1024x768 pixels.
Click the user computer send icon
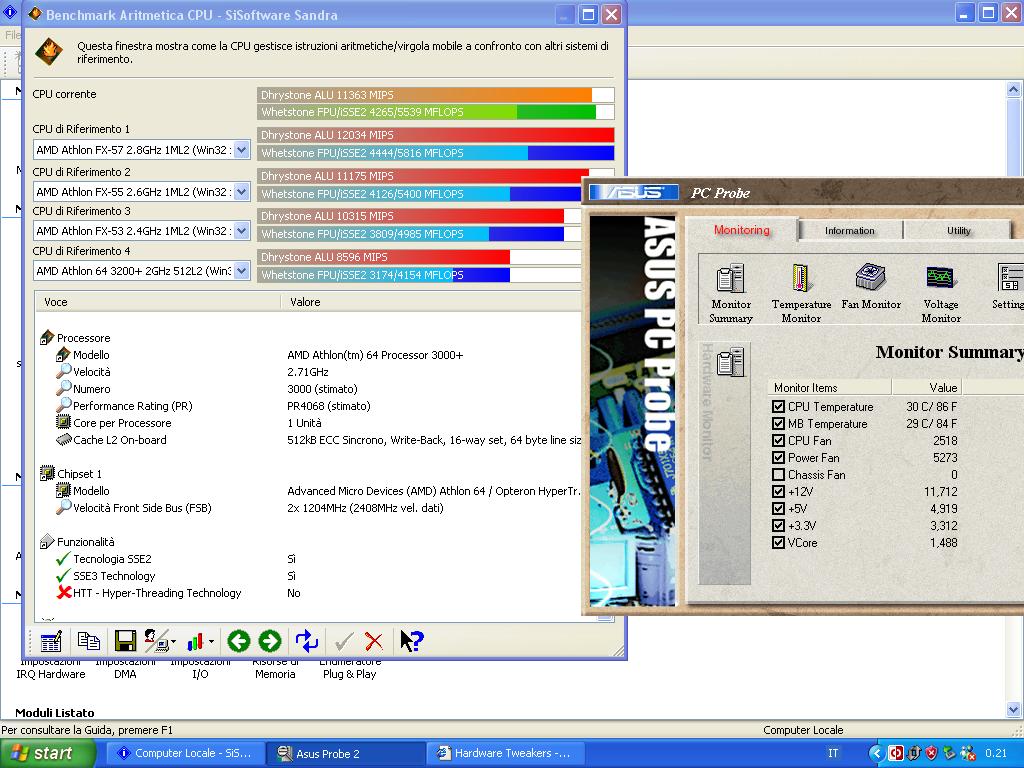[x=156, y=641]
